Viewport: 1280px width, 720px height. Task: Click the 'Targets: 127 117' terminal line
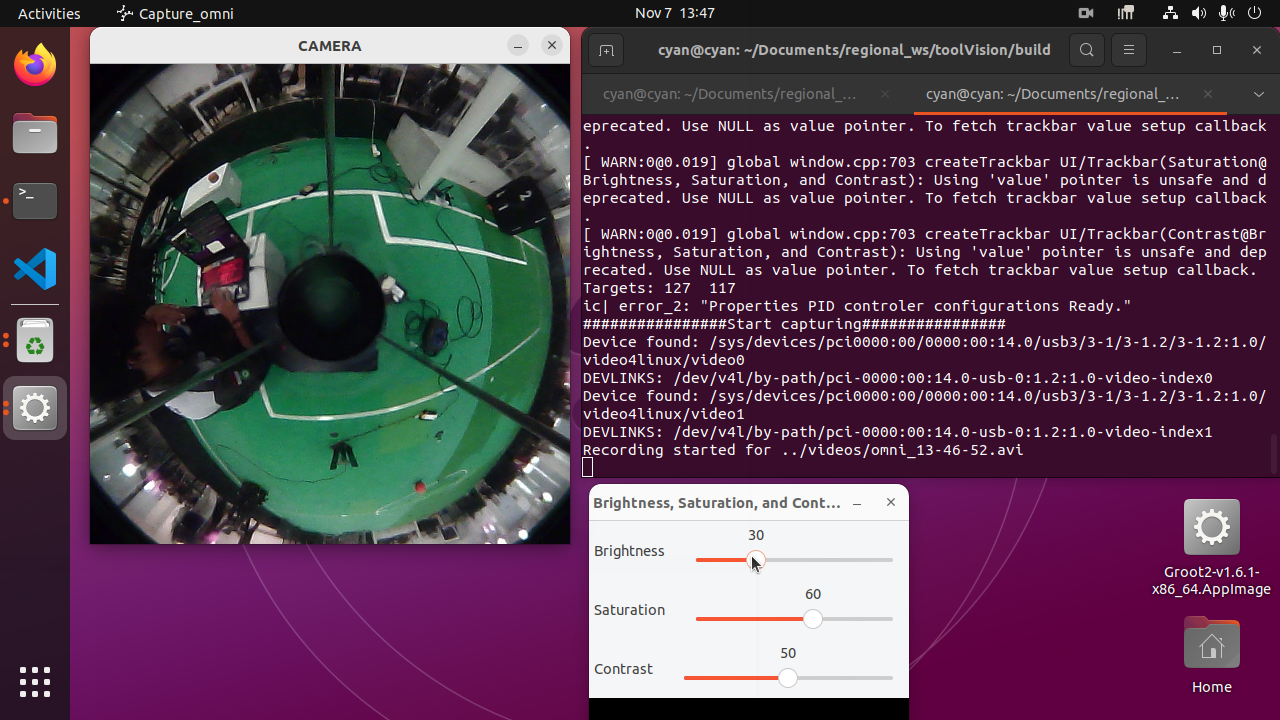659,288
